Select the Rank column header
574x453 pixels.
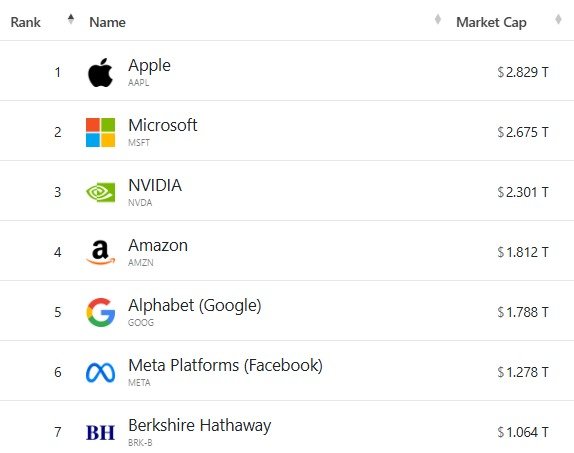25,22
